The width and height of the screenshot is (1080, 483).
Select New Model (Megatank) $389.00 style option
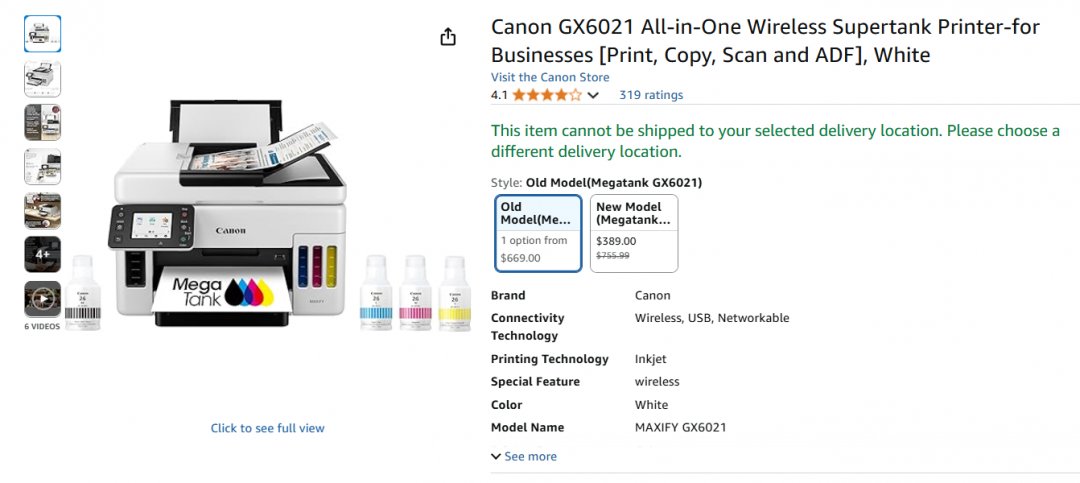(x=634, y=234)
